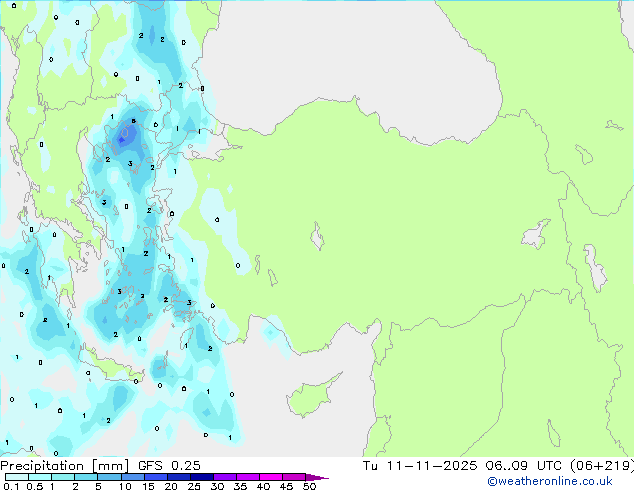Viewport: 634px width, 490px height.
Task: Click the "50" legend value label
Action: click(309, 486)
